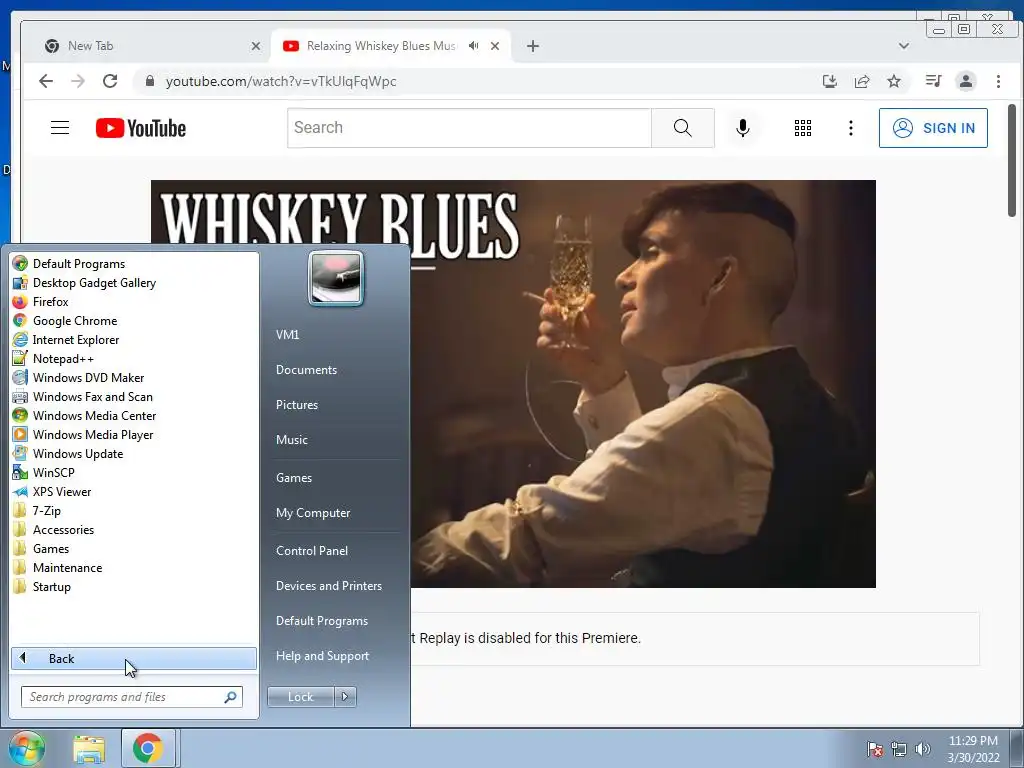Open the Chrome profile avatar
Image resolution: width=1024 pixels, height=768 pixels.
[965, 81]
